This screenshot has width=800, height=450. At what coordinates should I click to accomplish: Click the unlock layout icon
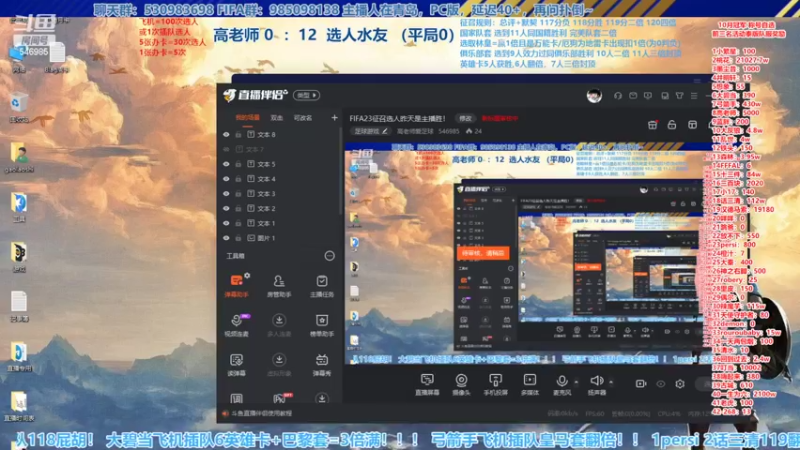tap(672, 125)
